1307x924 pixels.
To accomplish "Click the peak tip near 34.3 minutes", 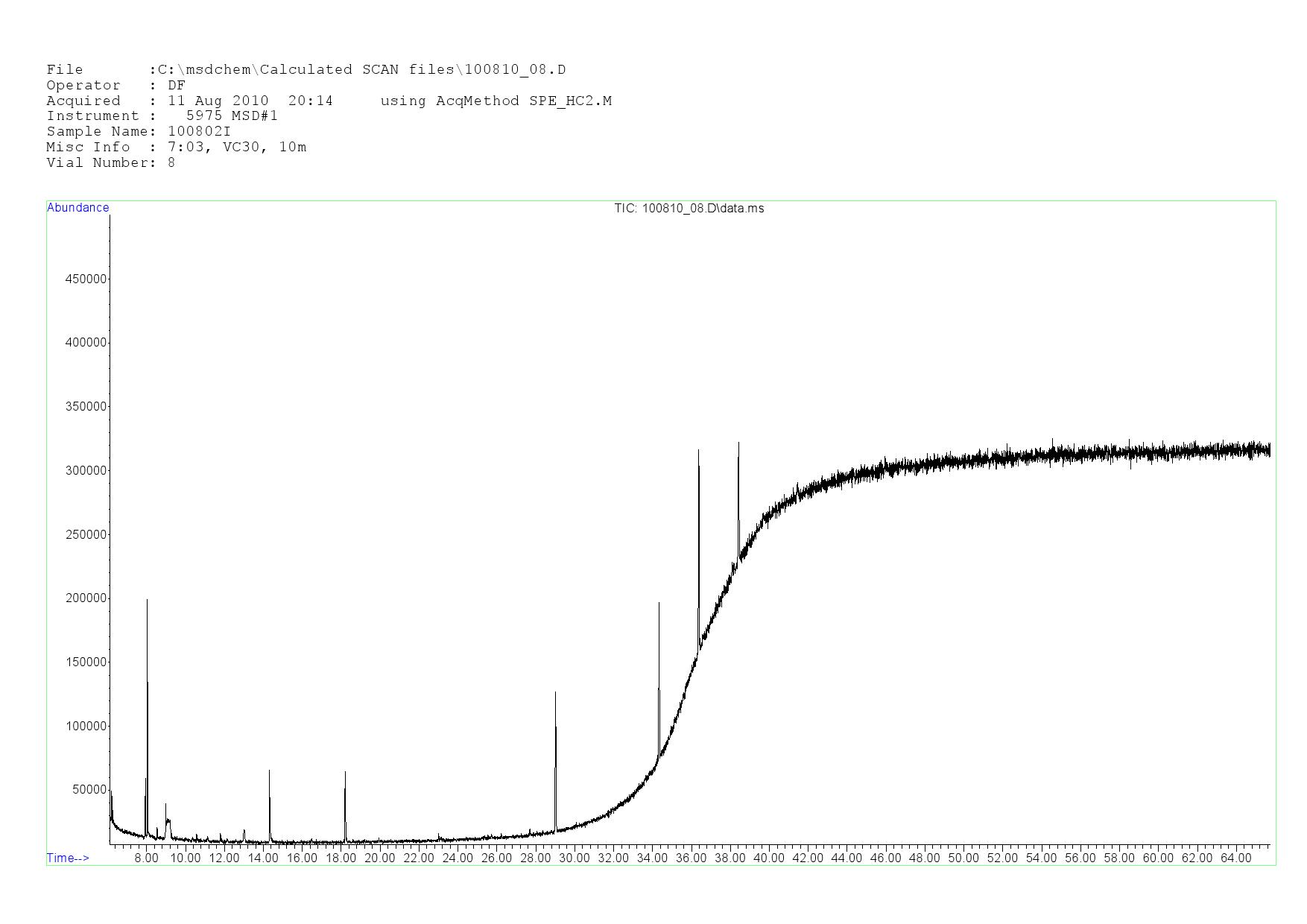I will click(x=659, y=605).
